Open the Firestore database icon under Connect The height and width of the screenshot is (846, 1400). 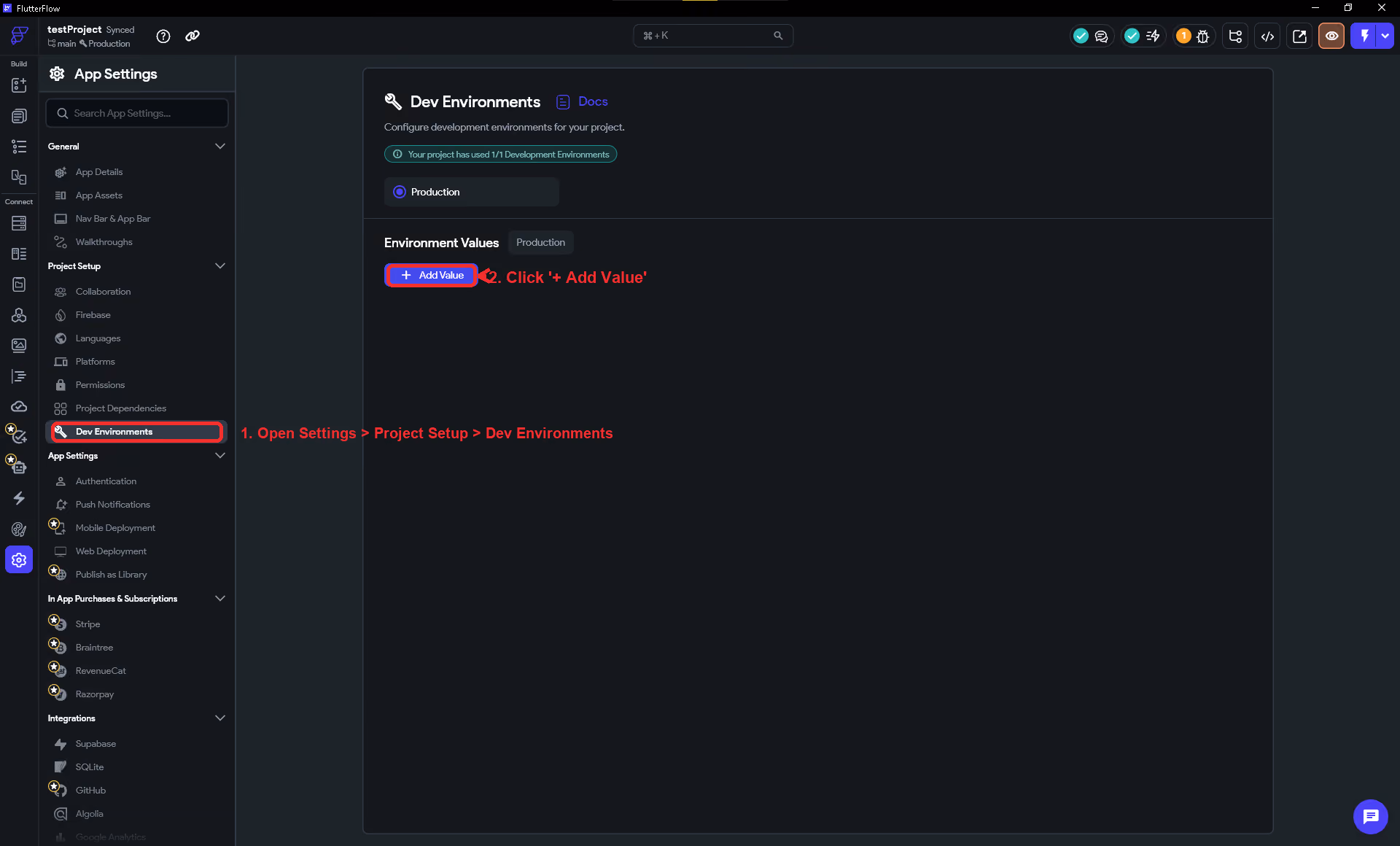(x=19, y=223)
